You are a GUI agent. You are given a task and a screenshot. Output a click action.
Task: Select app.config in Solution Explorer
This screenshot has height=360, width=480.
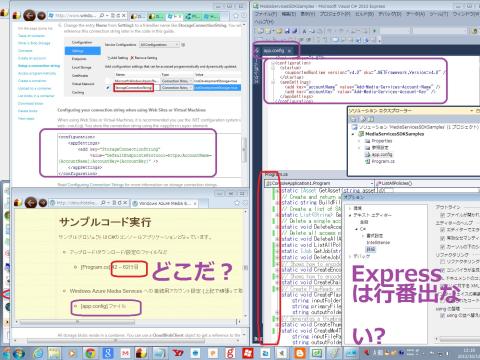click(x=382, y=154)
